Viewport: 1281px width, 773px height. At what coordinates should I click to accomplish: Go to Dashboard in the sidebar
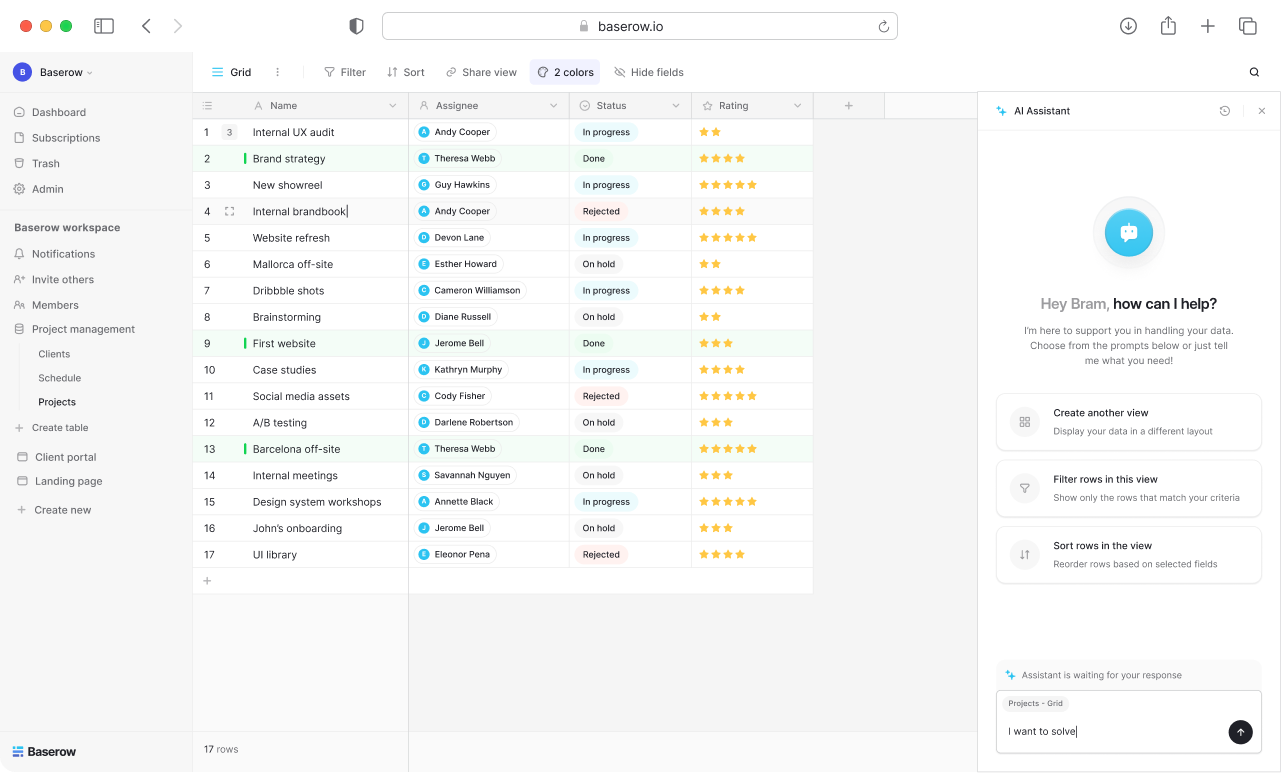pos(58,112)
